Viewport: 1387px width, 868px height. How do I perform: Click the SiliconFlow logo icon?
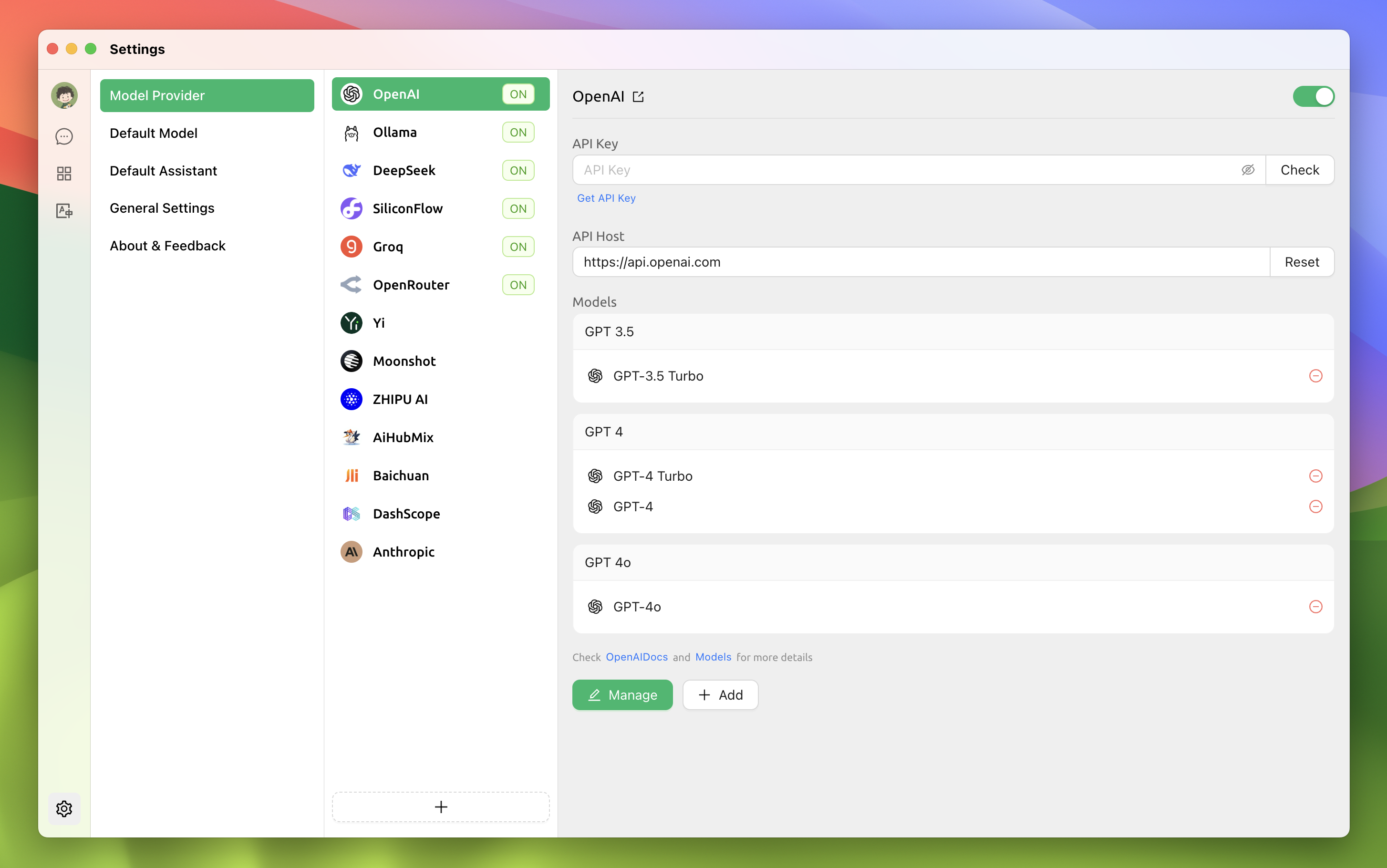(352, 208)
